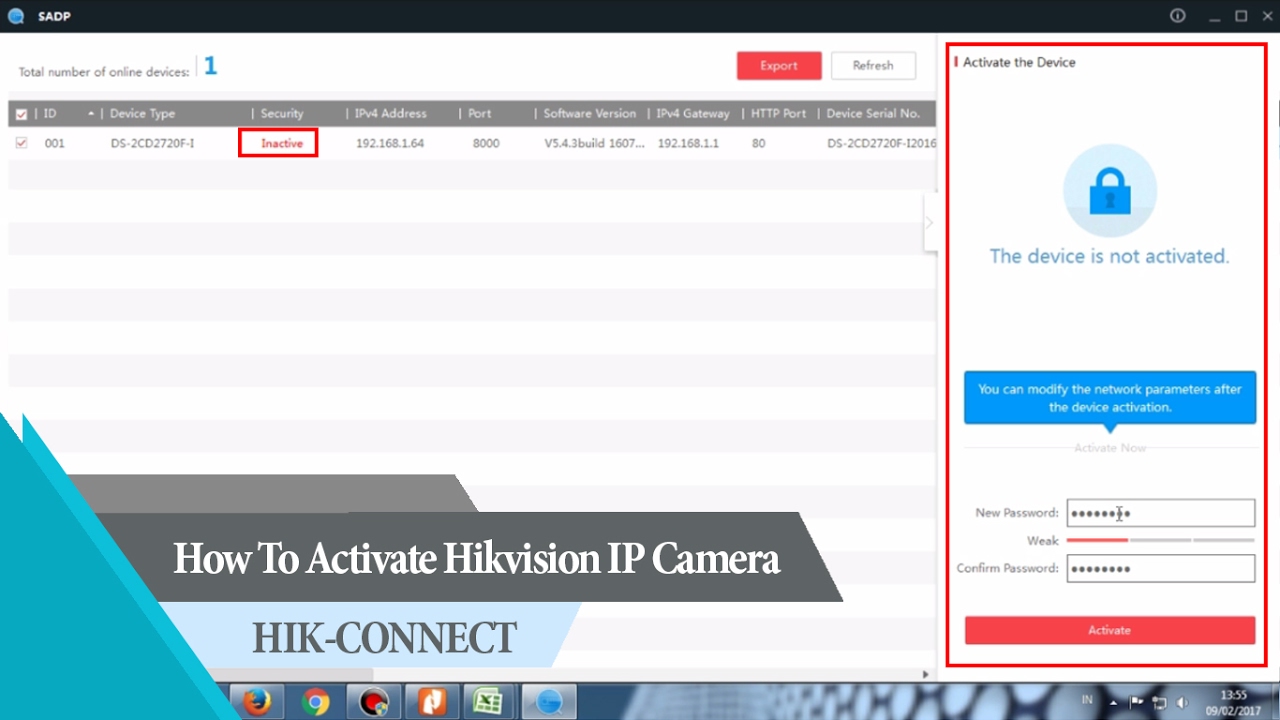
Task: Click the SADP app logo in title bar
Action: tap(15, 16)
